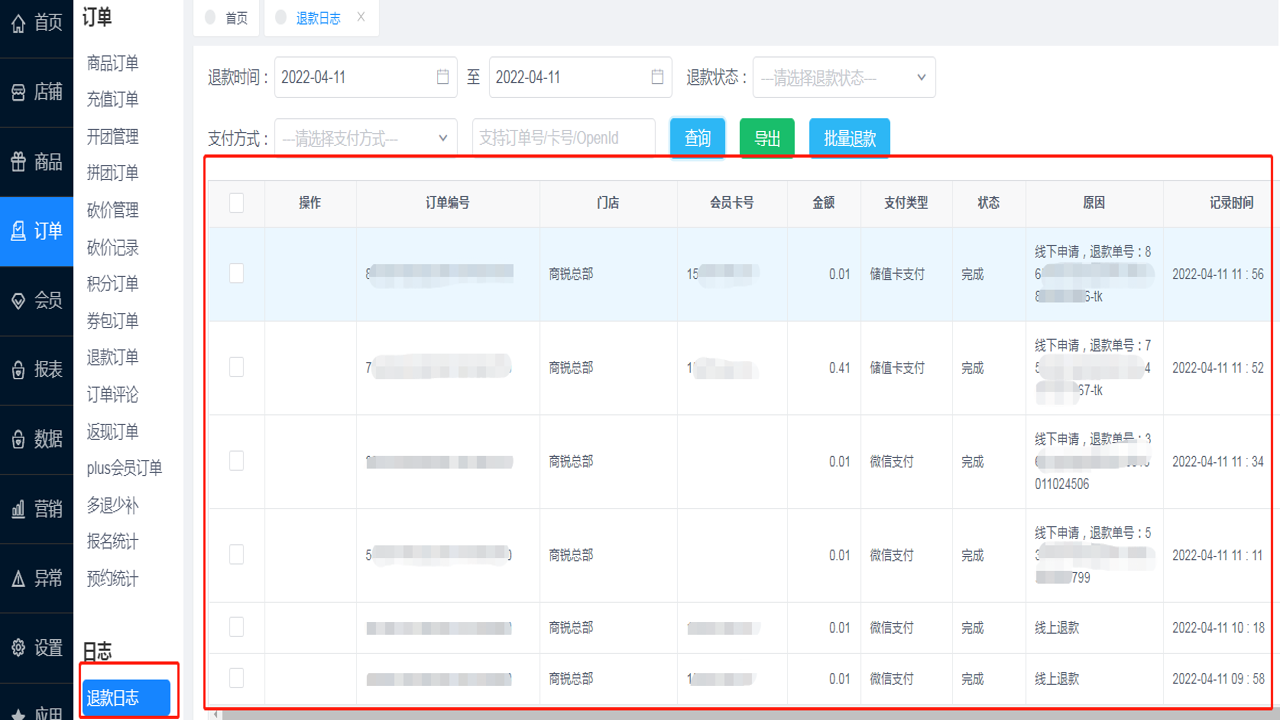Open 多退少补 menu item
This screenshot has width=1280, height=720.
(113, 505)
